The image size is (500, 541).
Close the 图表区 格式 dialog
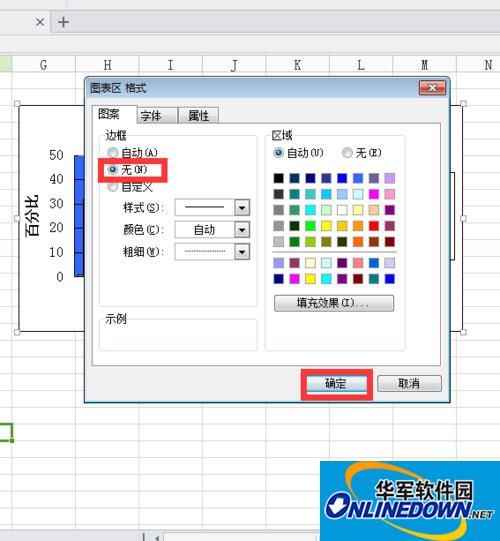click(432, 88)
